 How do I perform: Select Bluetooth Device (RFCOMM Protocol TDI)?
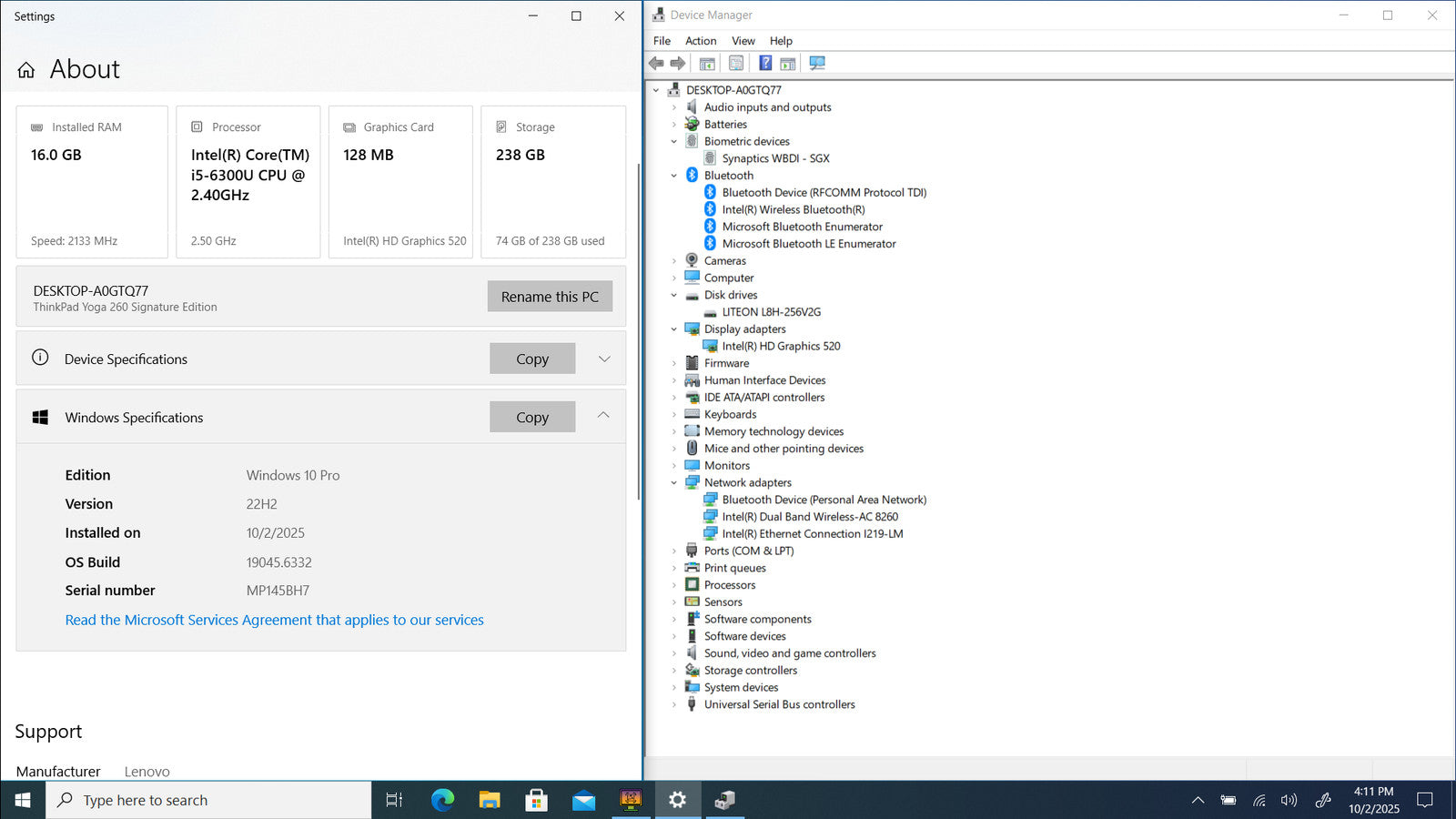pyautogui.click(x=824, y=192)
